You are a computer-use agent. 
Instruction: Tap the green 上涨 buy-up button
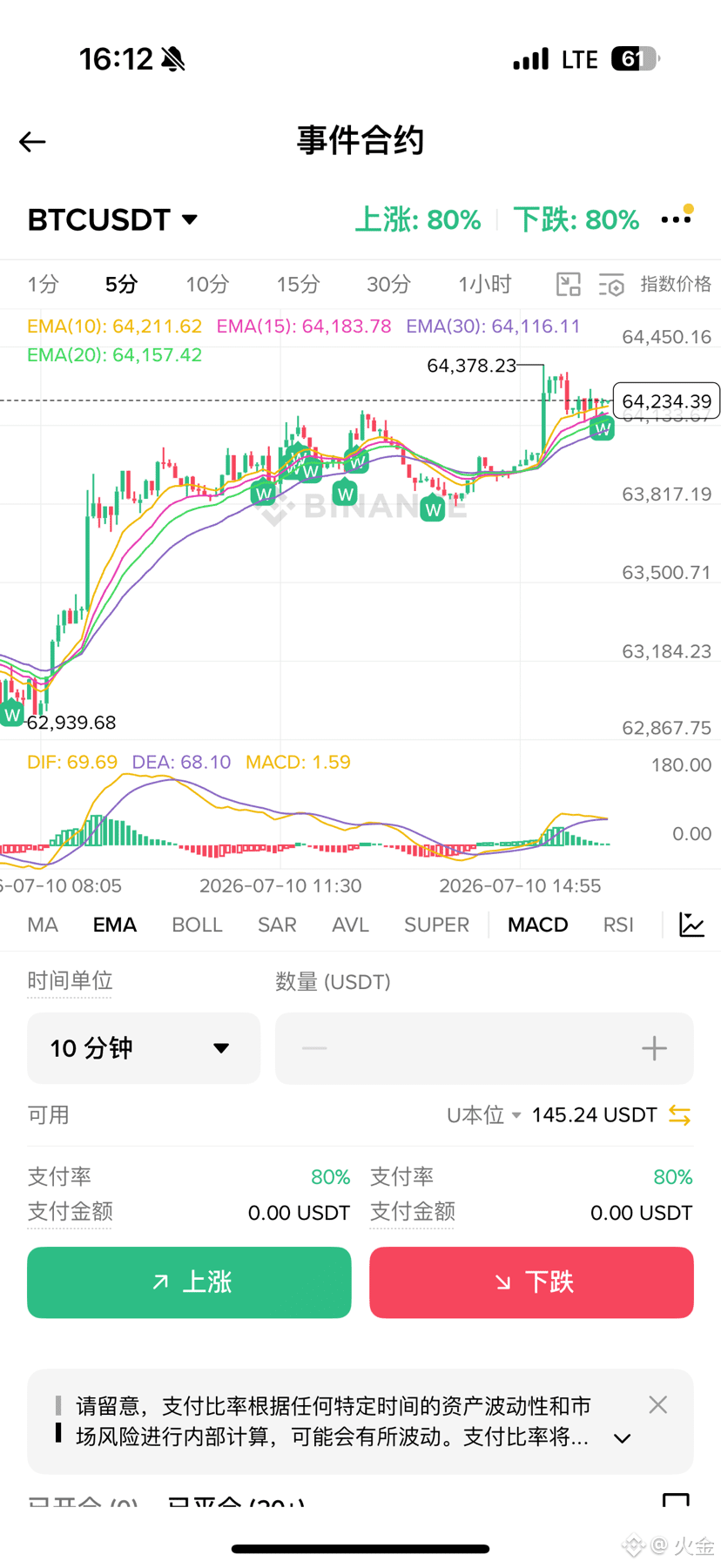point(189,1282)
